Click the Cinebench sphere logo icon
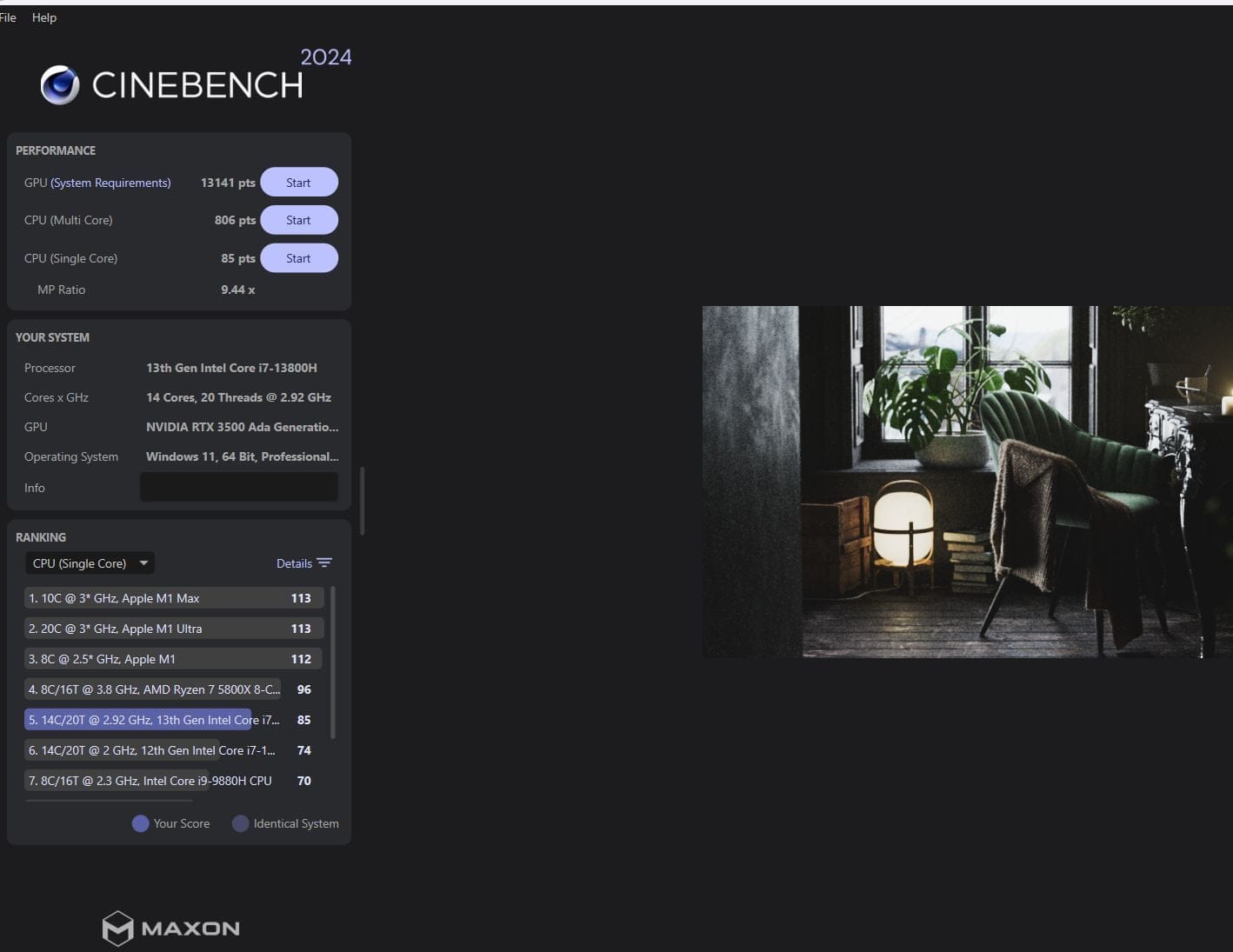Viewport: 1233px width, 952px height. (x=60, y=85)
